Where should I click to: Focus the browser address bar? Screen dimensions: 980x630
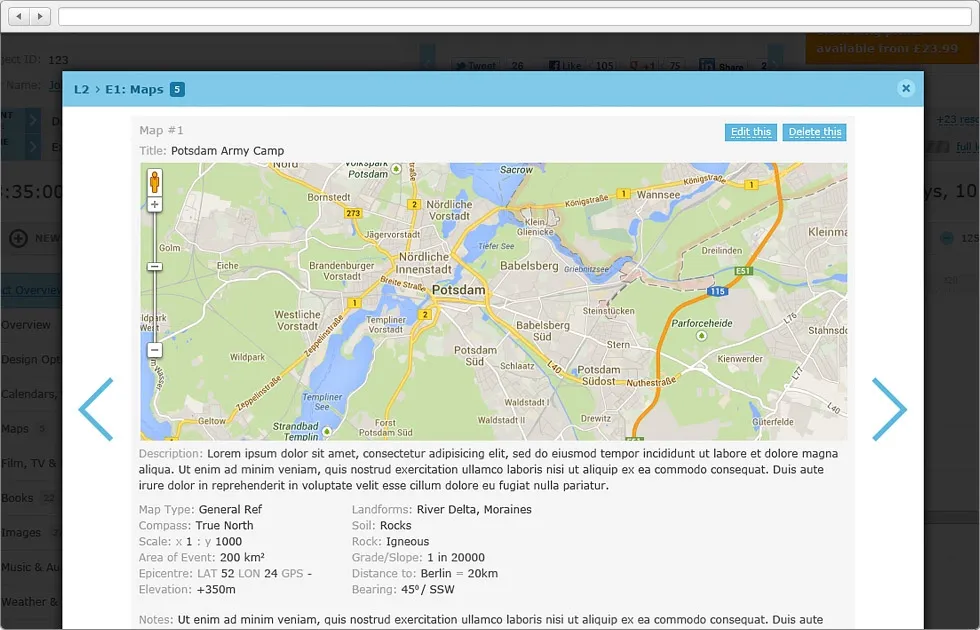[514, 16]
